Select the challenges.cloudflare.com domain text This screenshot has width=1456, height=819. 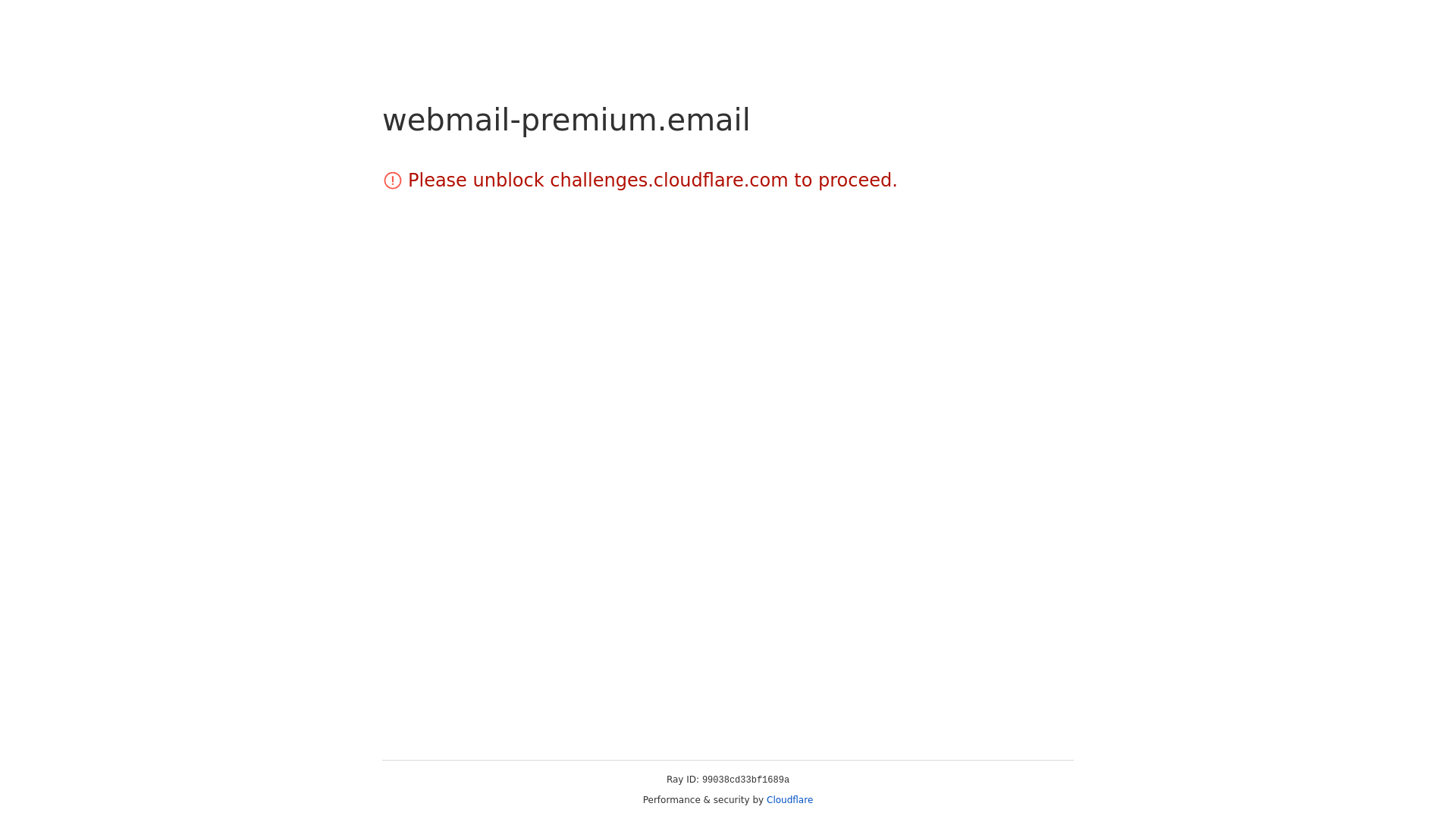coord(669,180)
